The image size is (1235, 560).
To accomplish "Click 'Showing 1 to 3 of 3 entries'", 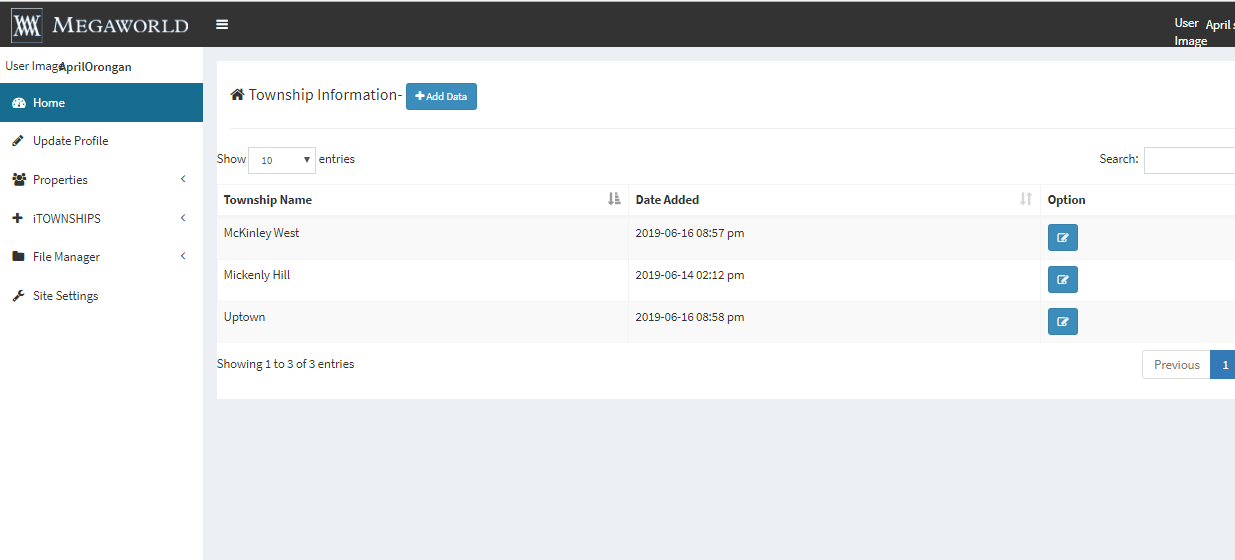I will point(286,364).
